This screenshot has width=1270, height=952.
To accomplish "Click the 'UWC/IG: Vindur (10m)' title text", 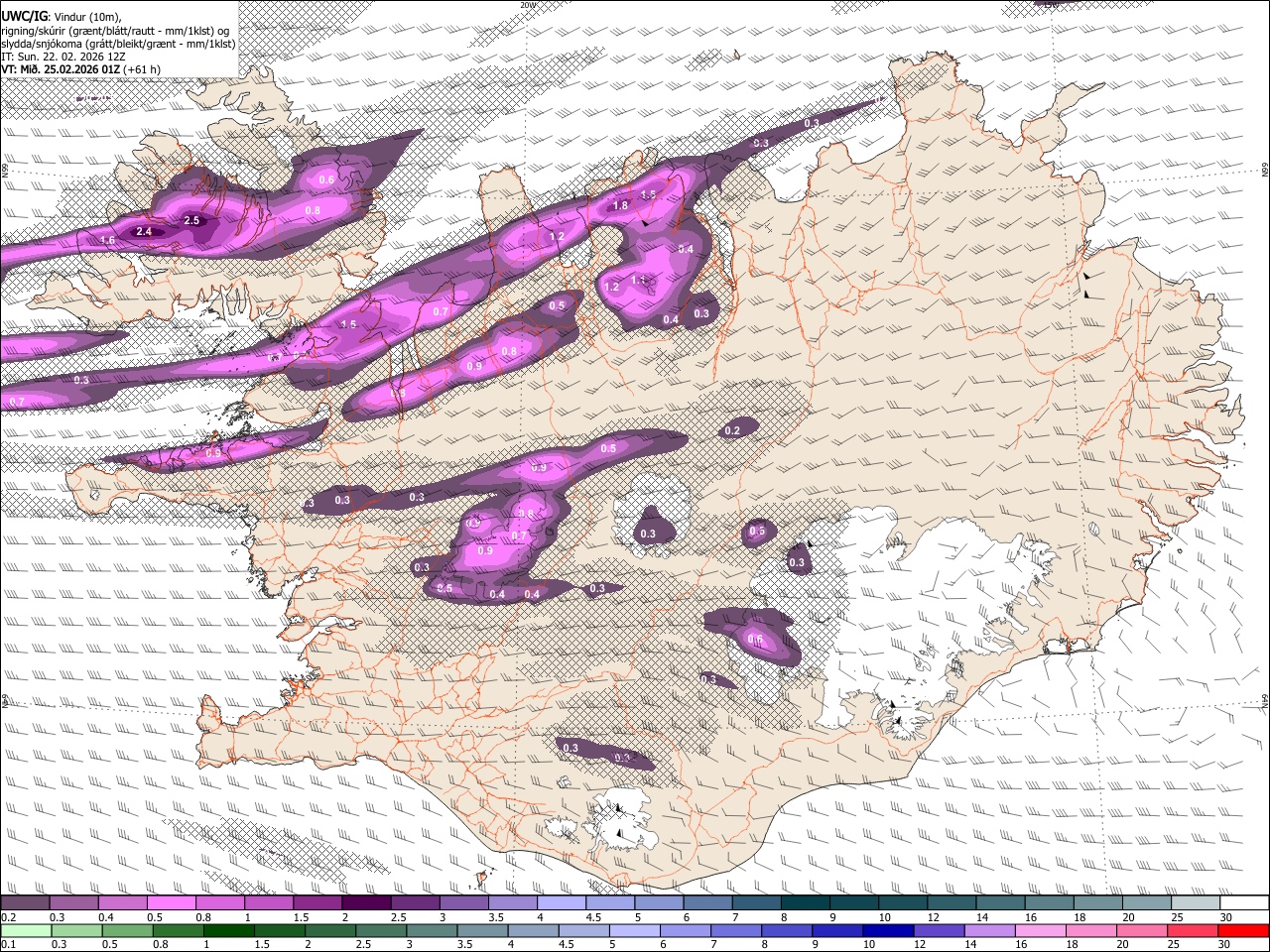I will pyautogui.click(x=61, y=17).
